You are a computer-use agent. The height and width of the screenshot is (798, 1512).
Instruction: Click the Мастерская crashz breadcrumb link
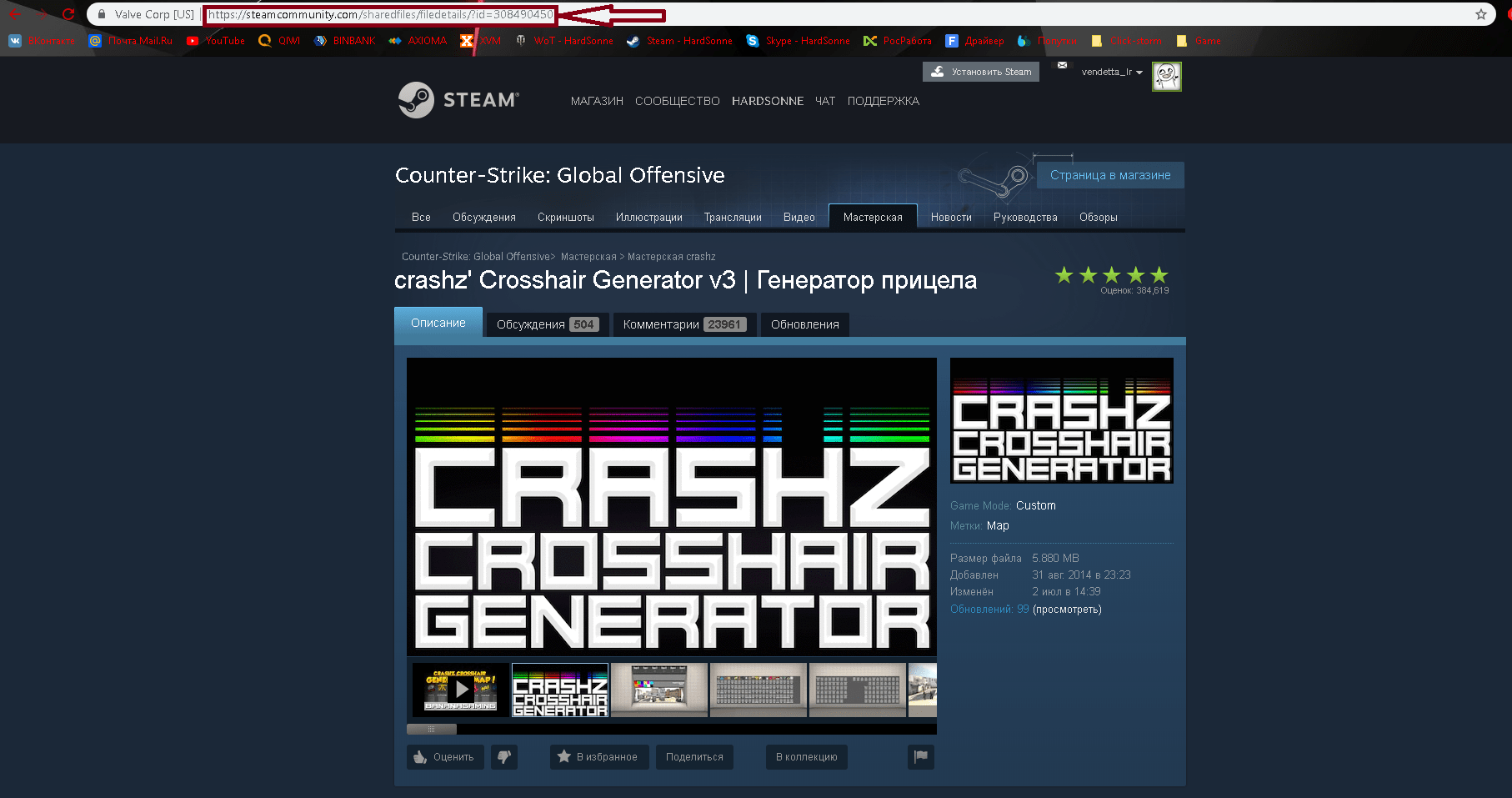(x=671, y=257)
